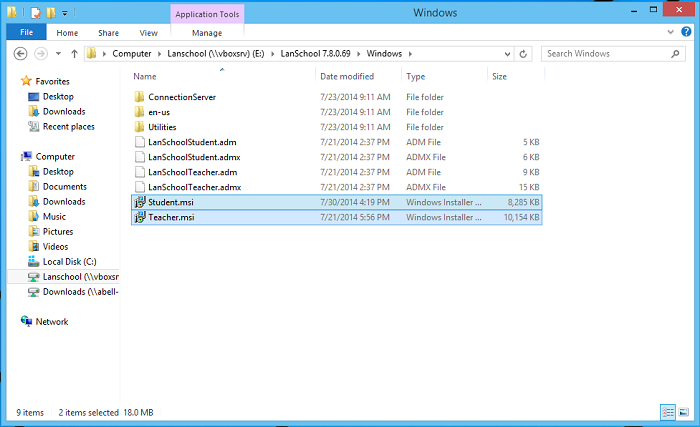Open the Manage tab under Application Tools
The image size is (700, 427).
[x=207, y=33]
